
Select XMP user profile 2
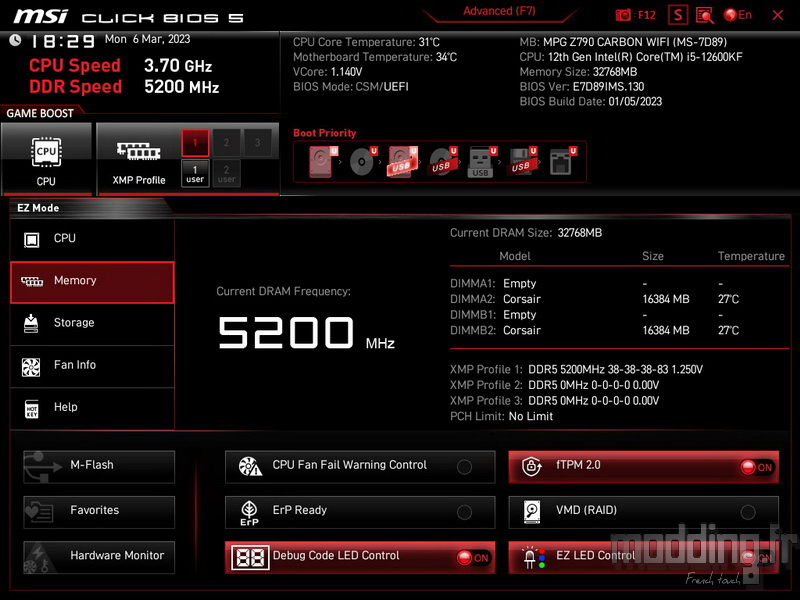tap(226, 173)
